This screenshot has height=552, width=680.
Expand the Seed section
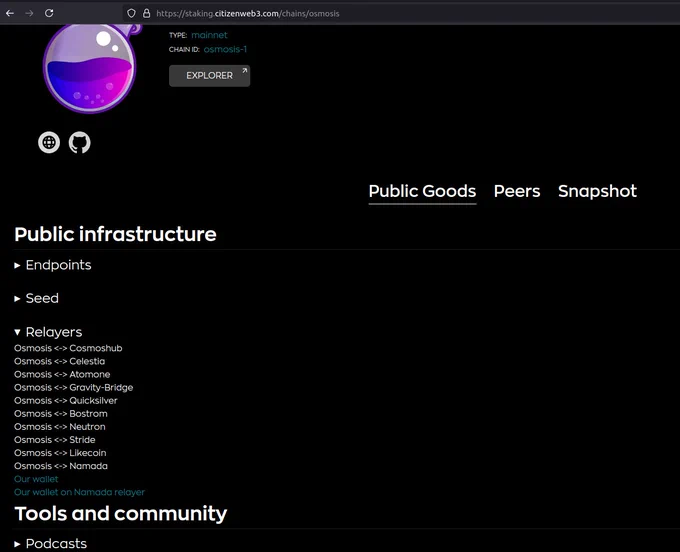point(36,298)
